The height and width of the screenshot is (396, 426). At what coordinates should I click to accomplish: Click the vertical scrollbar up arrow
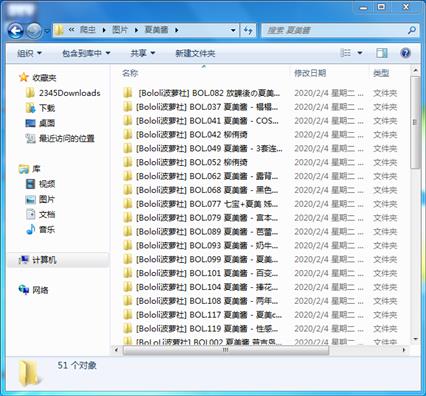click(x=415, y=71)
